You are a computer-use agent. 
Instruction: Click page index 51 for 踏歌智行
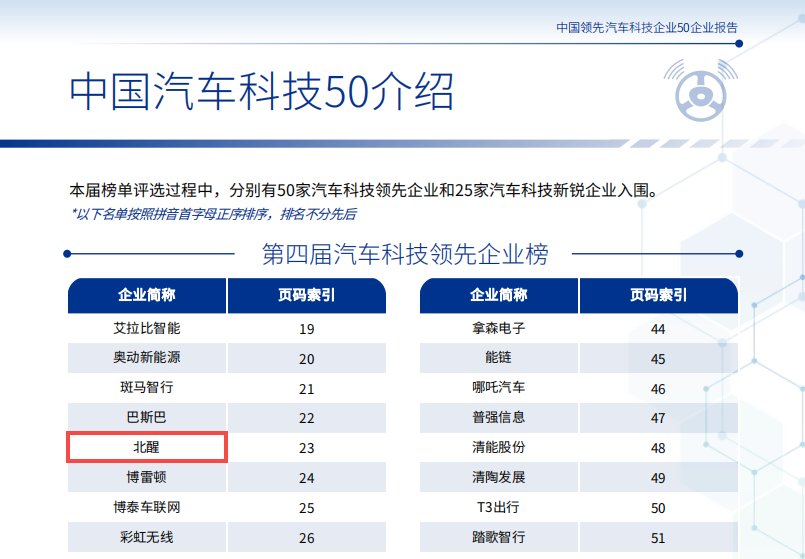coord(657,538)
